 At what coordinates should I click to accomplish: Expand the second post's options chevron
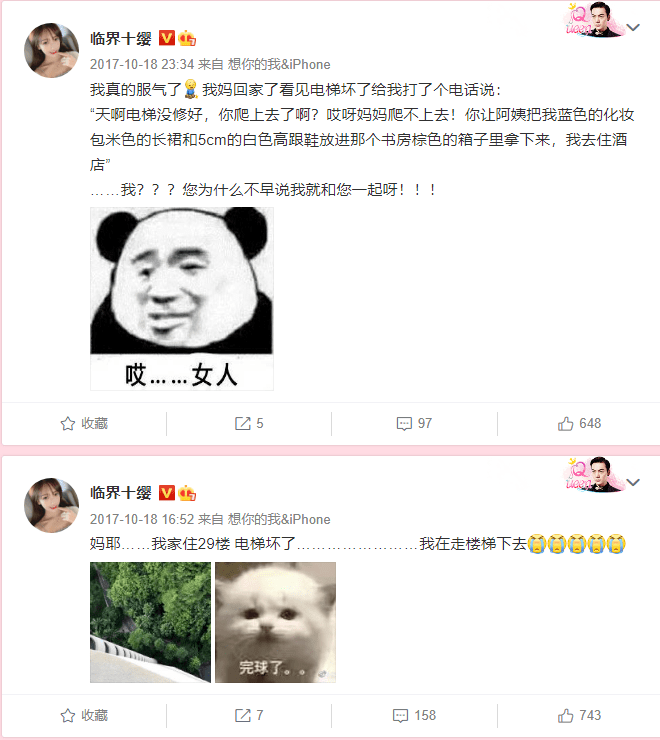pos(633,482)
